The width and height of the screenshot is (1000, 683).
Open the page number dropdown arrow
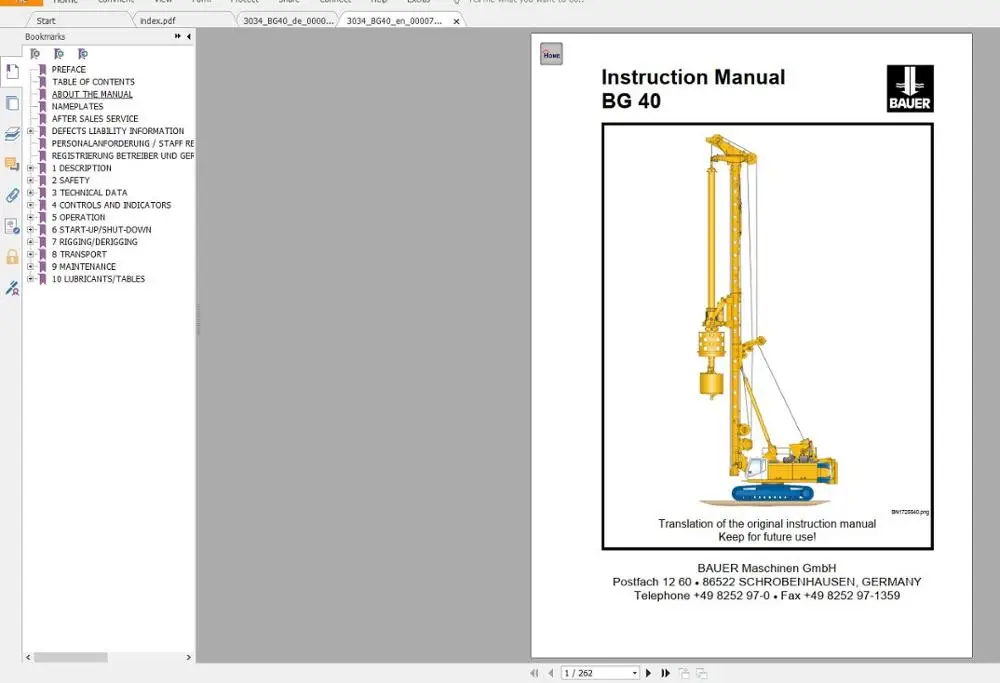(635, 673)
